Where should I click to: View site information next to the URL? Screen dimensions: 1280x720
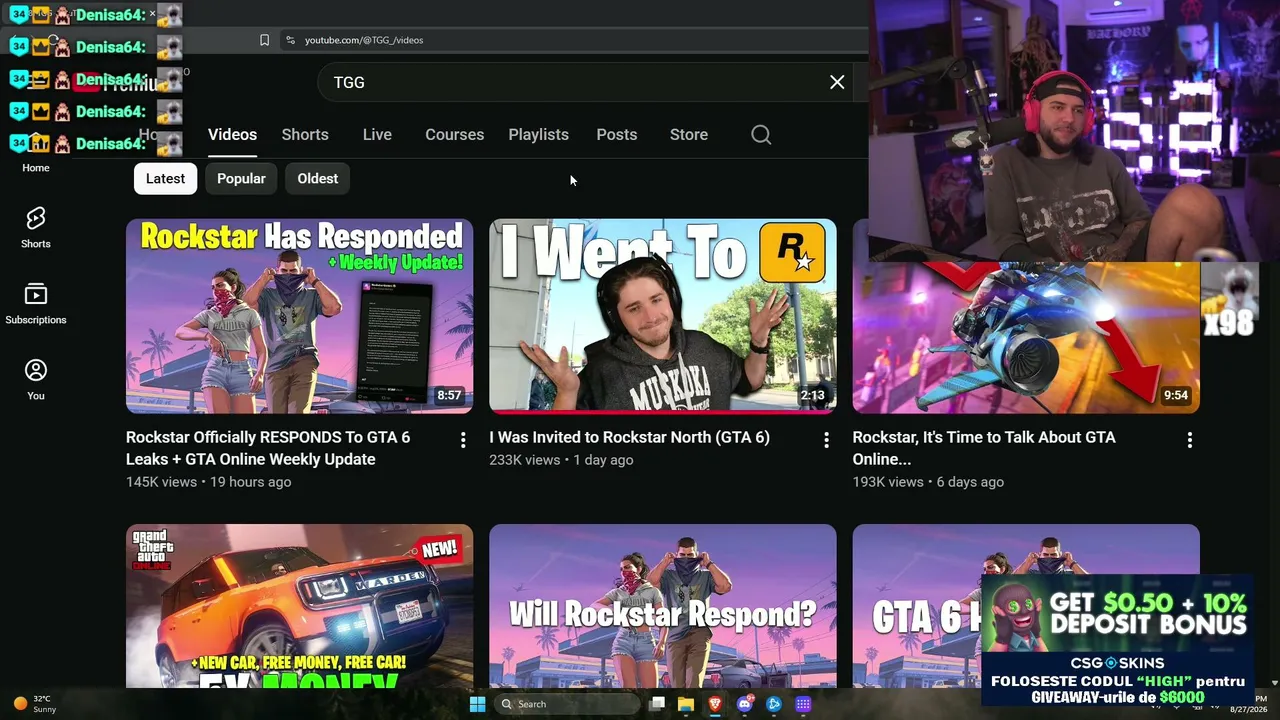(x=290, y=40)
